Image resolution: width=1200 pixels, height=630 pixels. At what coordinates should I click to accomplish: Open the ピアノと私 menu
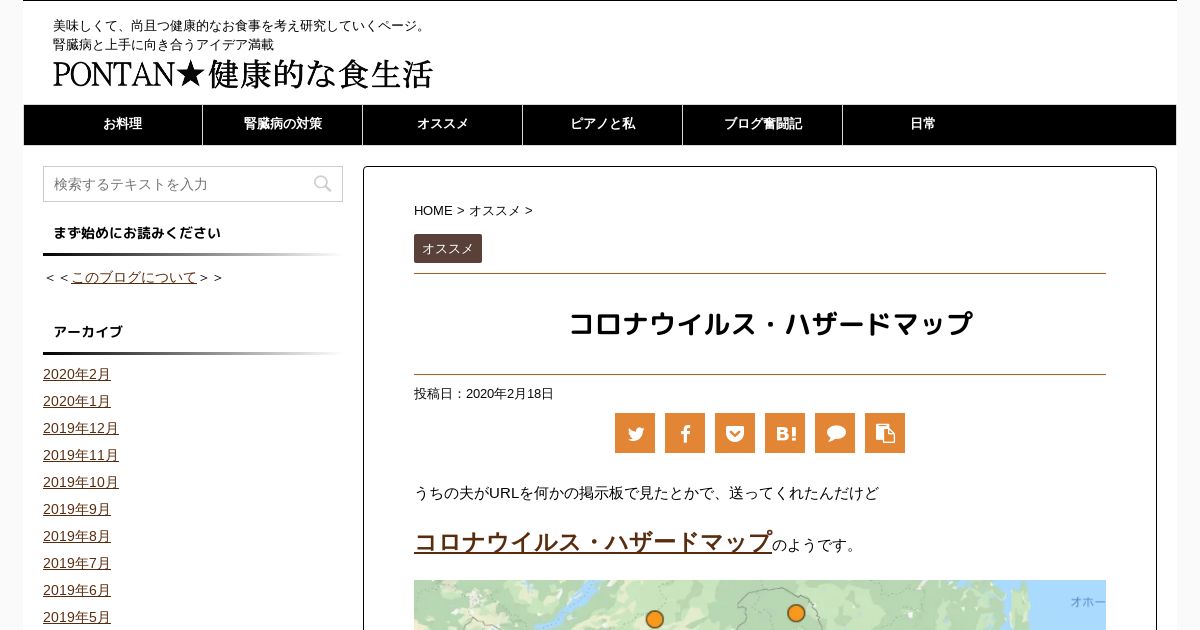603,124
